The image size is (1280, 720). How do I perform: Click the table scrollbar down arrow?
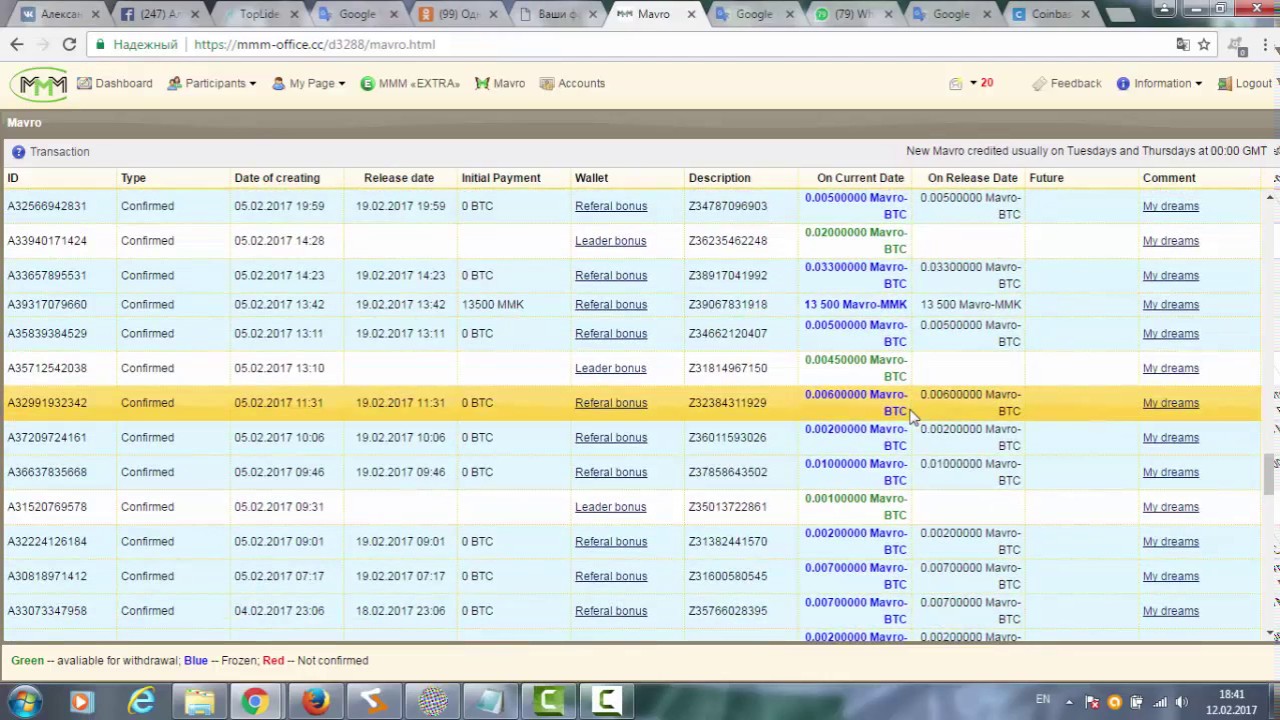[1270, 634]
